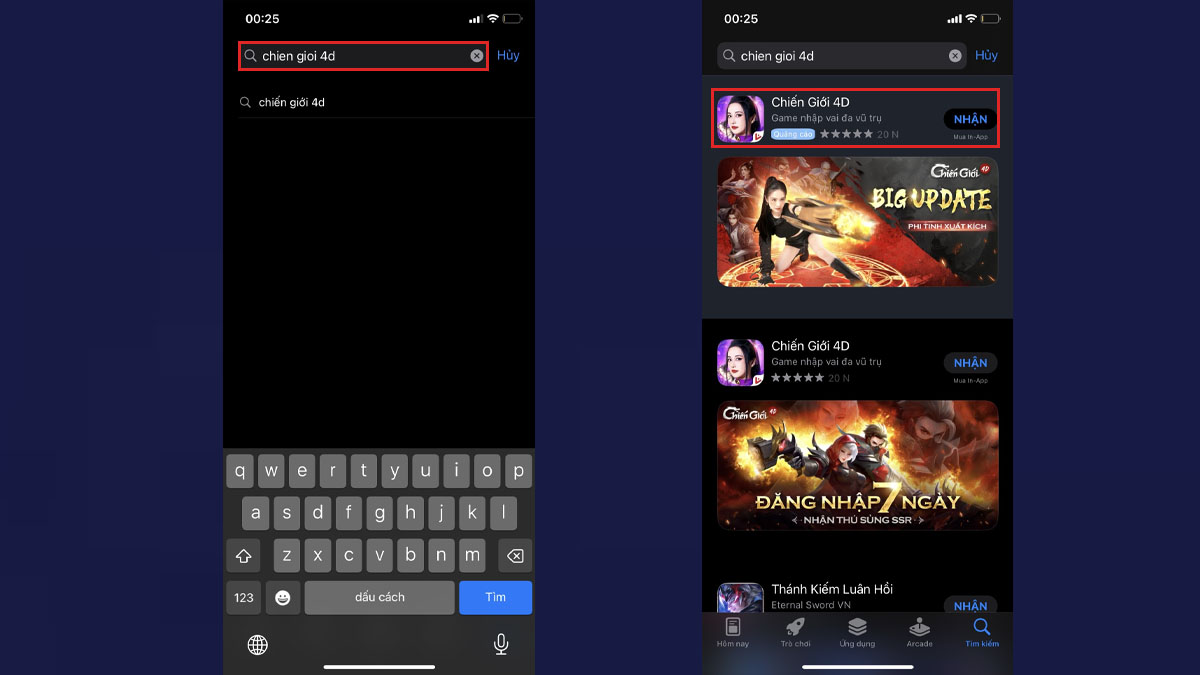Switch keyboard language with the globe icon
Viewport: 1200px width, 675px height.
tap(257, 645)
